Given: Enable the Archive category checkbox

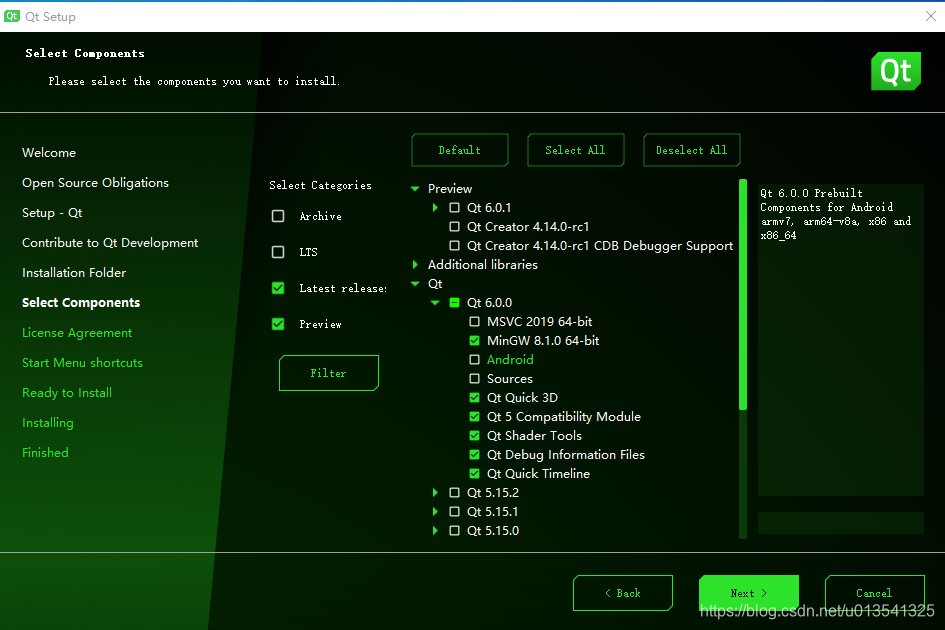Looking at the screenshot, I should [x=278, y=216].
